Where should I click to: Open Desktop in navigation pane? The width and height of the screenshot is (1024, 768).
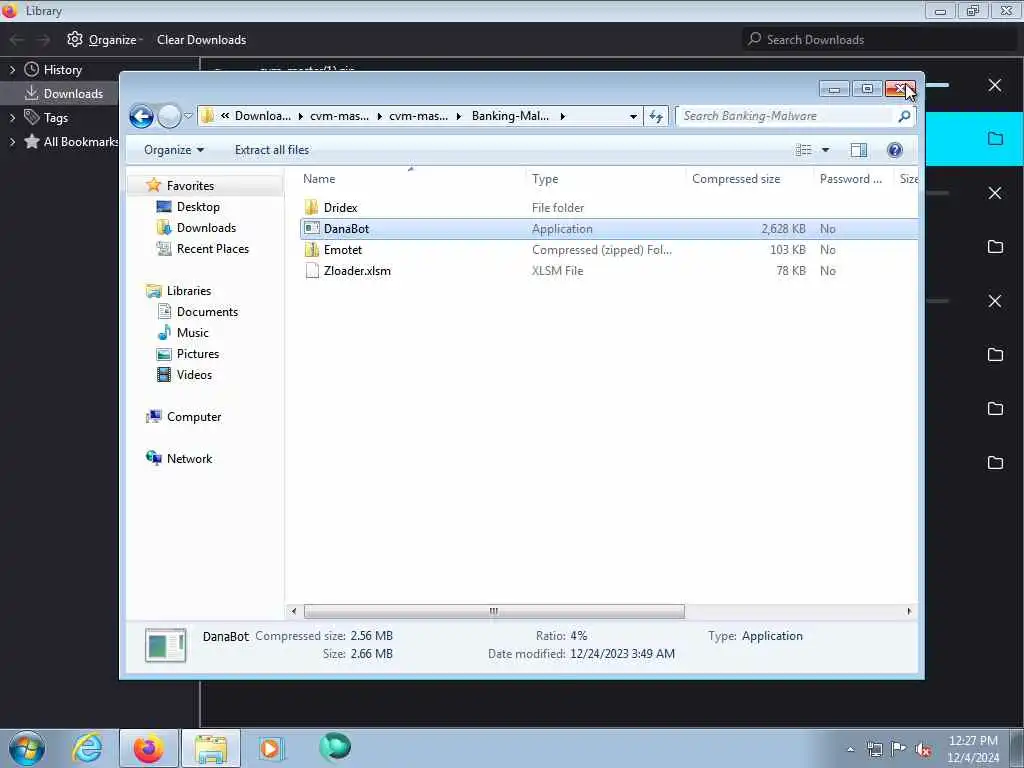[198, 206]
